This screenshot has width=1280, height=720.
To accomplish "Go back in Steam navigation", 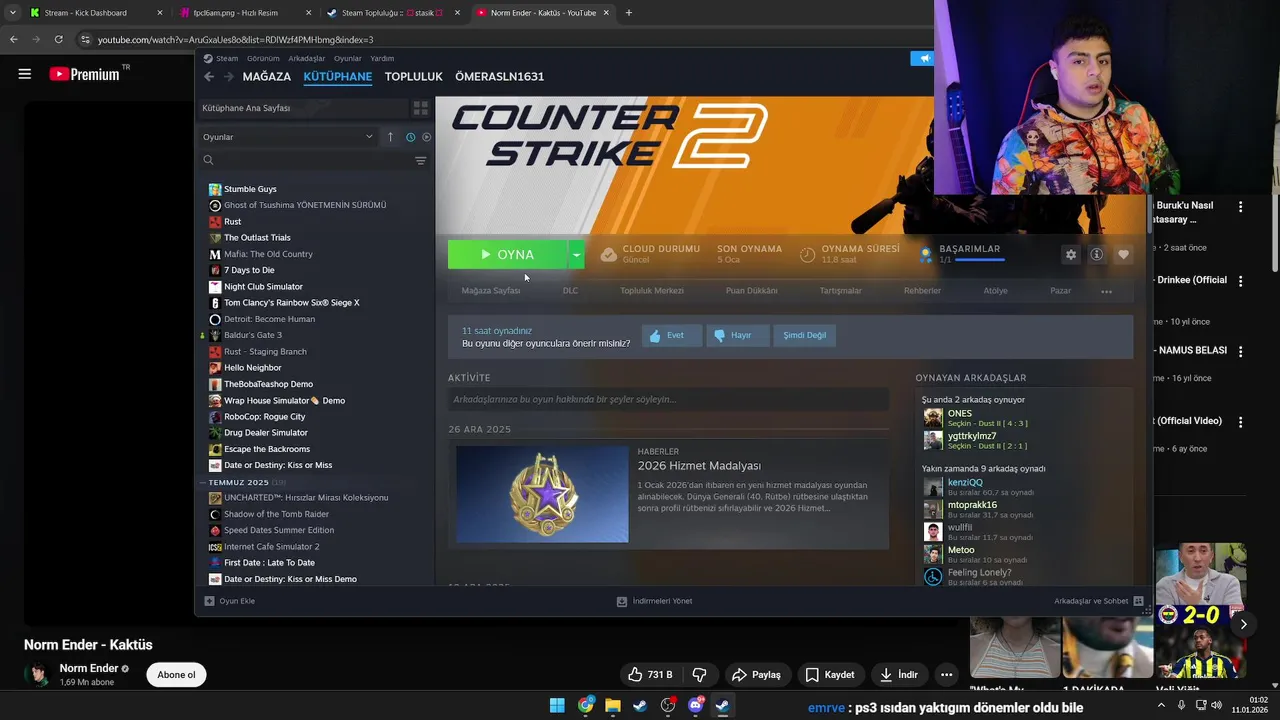I will coord(209,76).
